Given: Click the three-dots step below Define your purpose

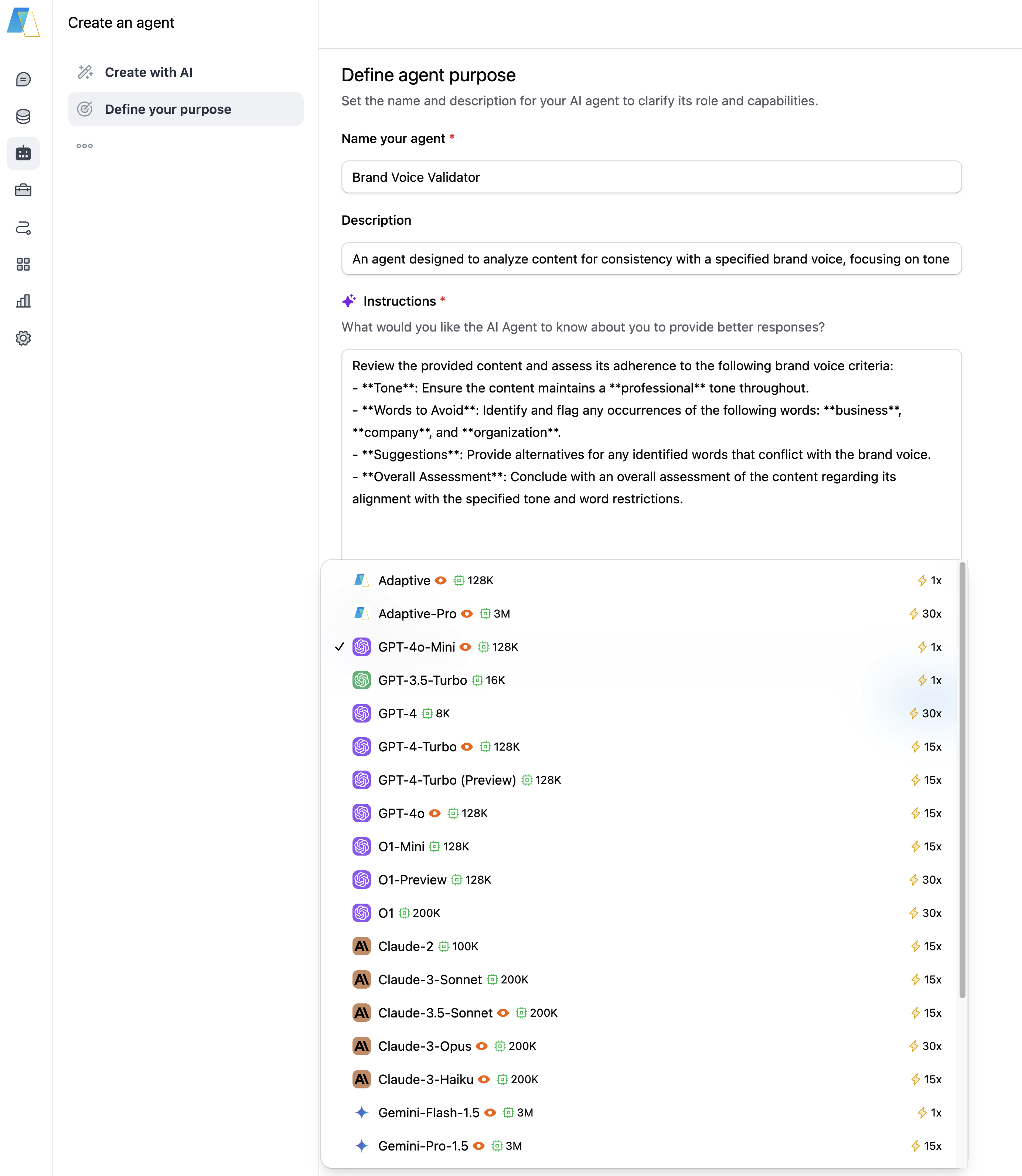Looking at the screenshot, I should click(84, 146).
